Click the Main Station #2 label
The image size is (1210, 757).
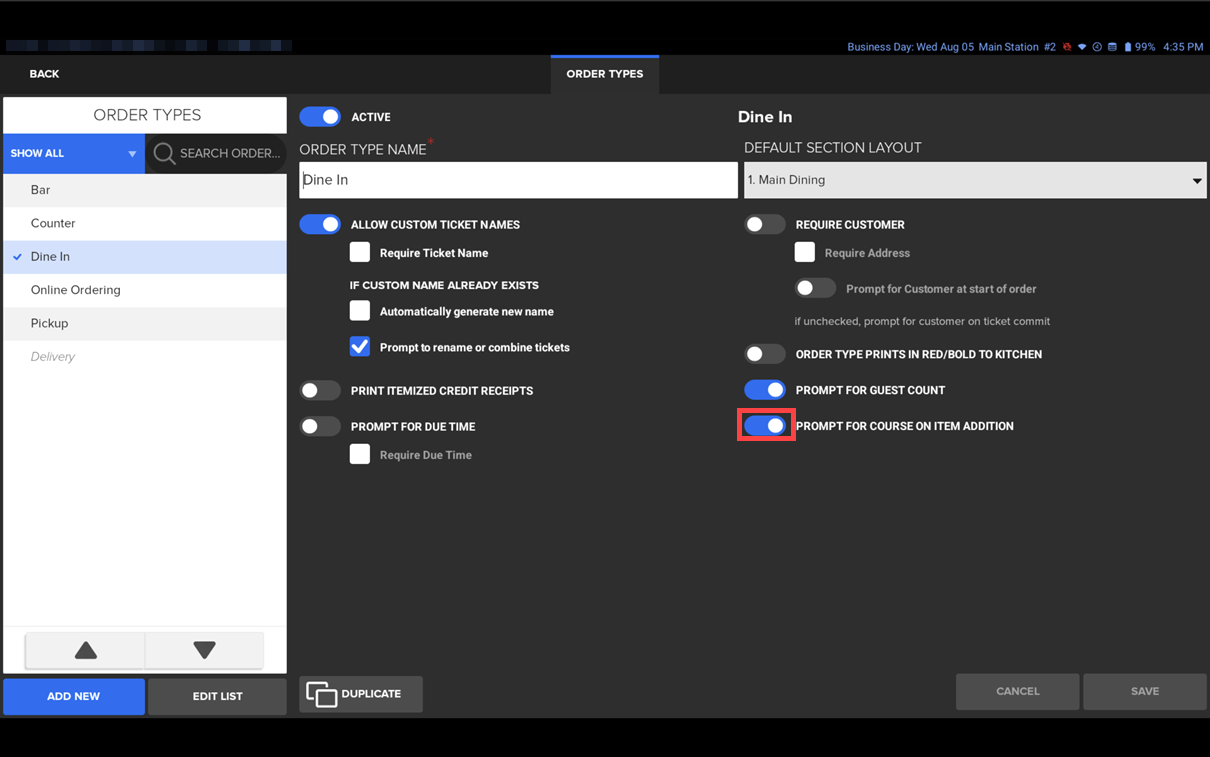[1017, 47]
